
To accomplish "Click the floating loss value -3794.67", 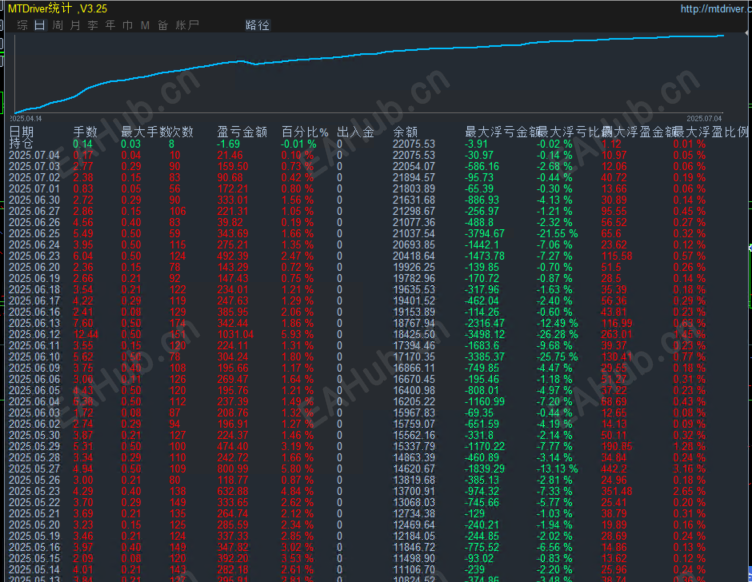I will (484, 233).
